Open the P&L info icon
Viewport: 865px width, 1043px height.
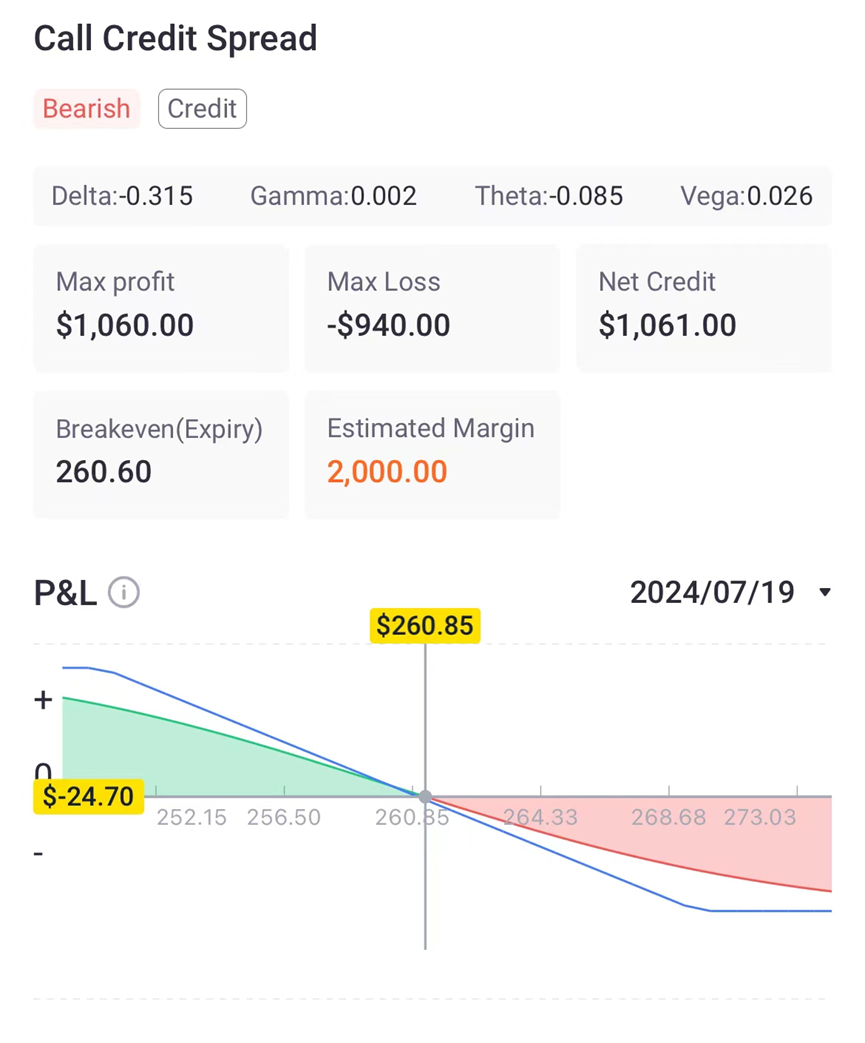click(124, 592)
